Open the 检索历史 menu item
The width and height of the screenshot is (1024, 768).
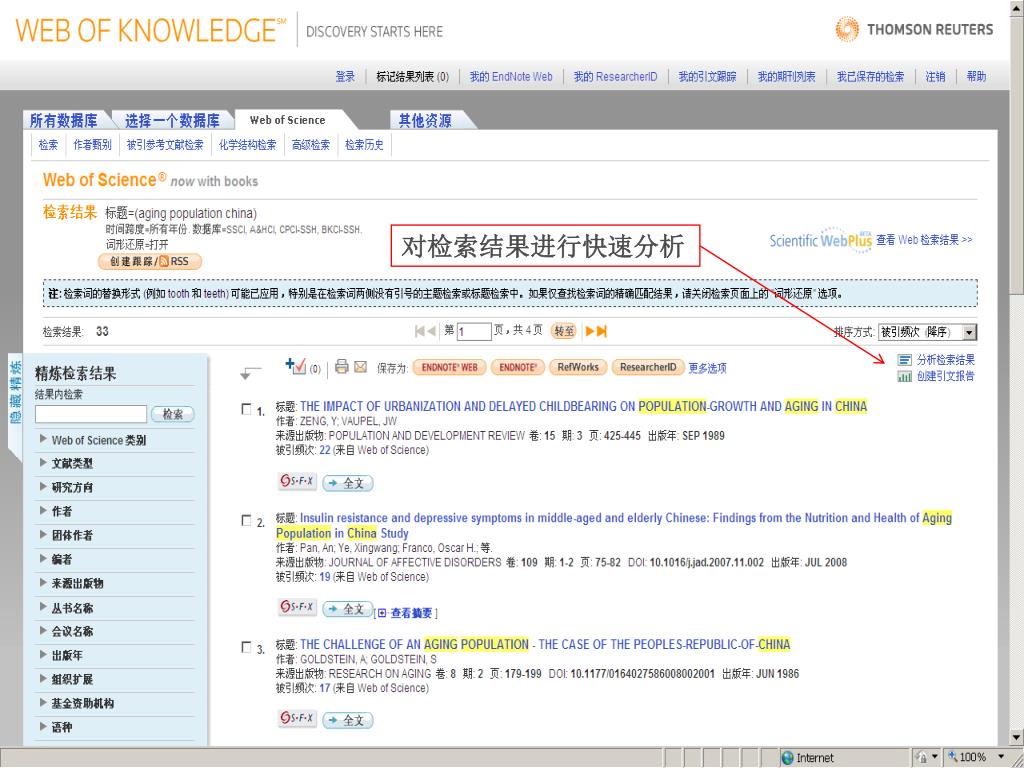pyautogui.click(x=364, y=145)
